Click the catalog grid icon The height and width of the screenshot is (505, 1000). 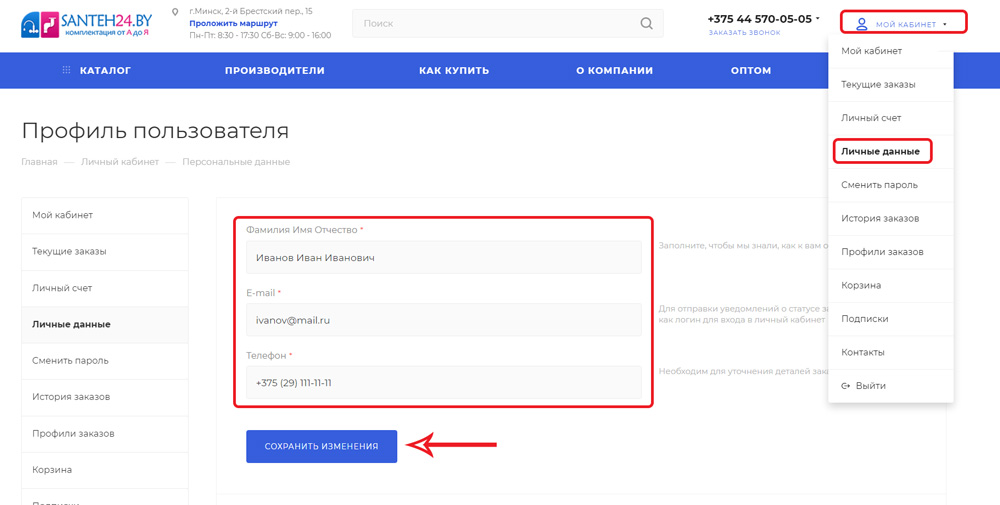point(66,70)
